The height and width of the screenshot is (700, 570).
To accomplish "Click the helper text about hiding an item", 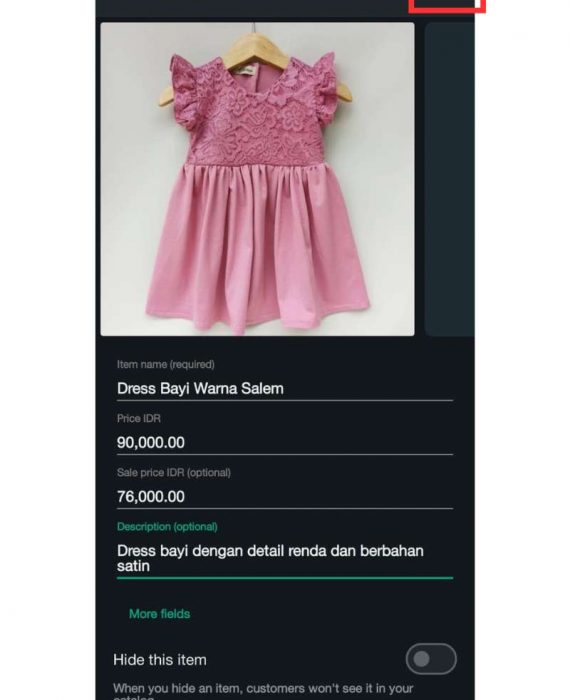I will (263, 691).
